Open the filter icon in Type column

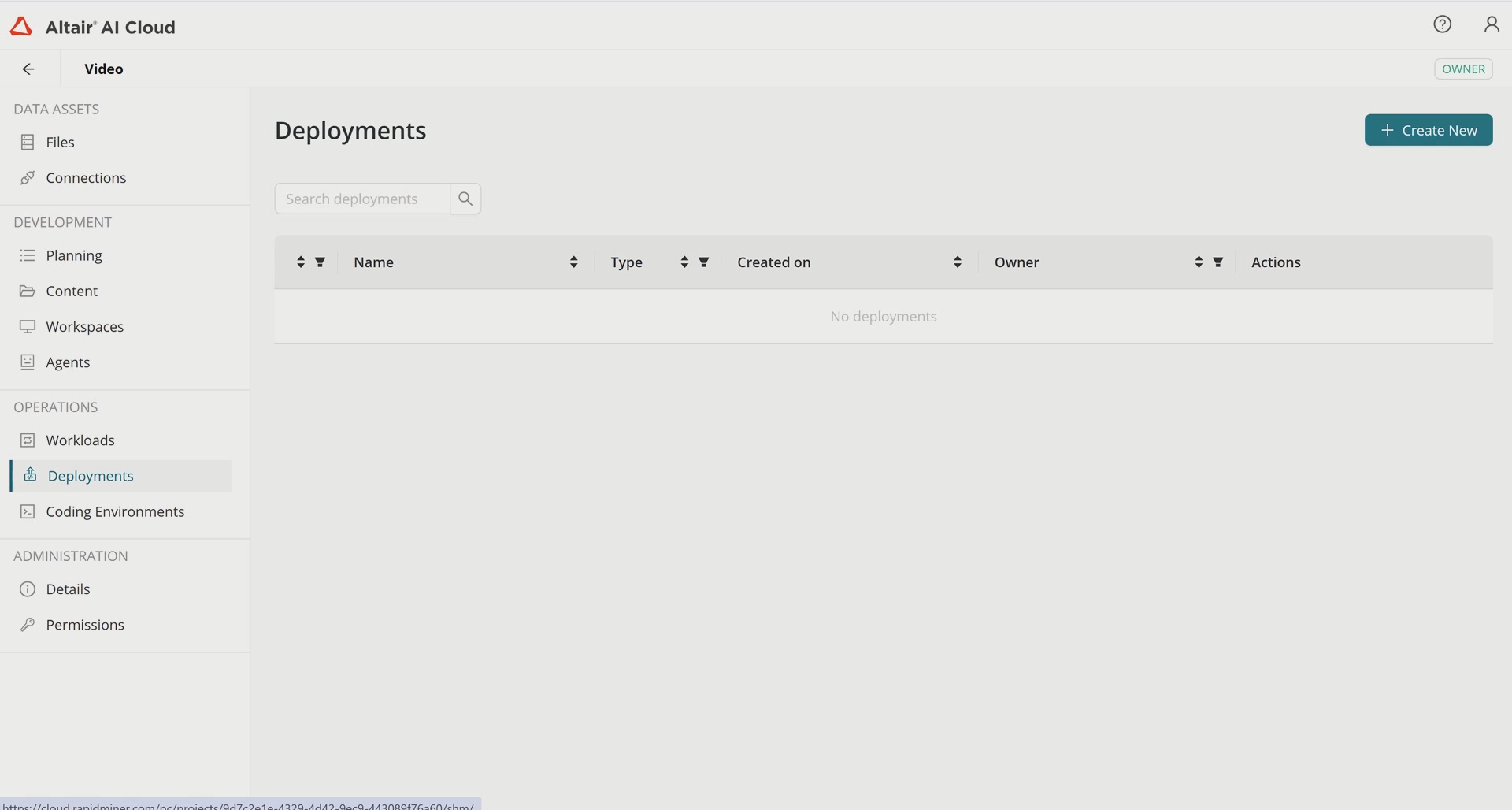tap(704, 262)
